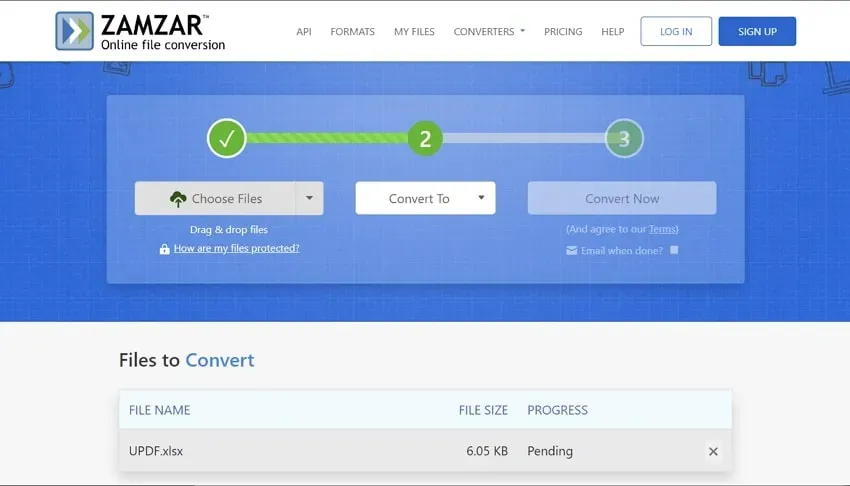
Task: Click the green checkmark step one circle
Action: 227,139
